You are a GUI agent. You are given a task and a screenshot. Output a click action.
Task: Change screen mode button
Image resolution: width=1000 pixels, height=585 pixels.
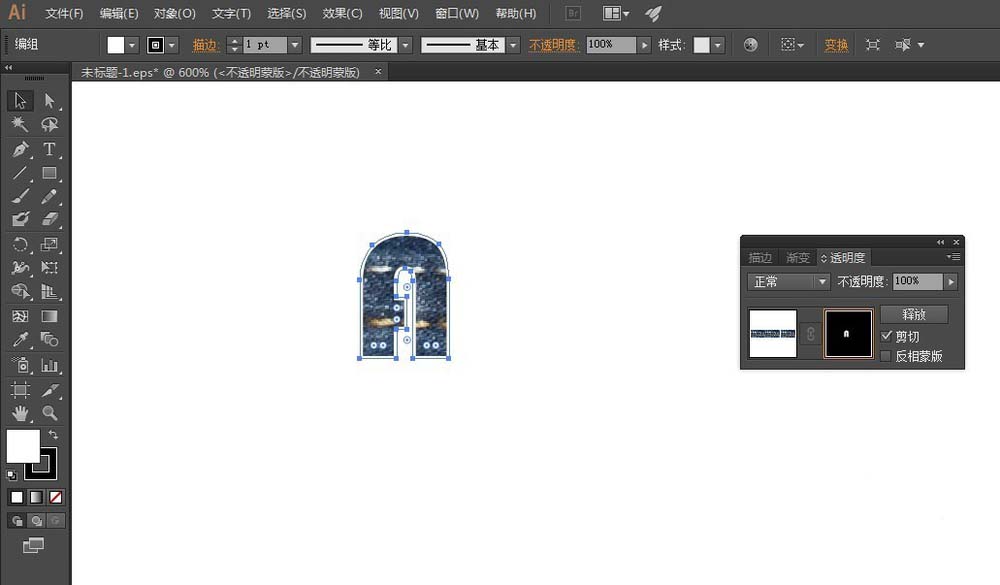pos(33,545)
